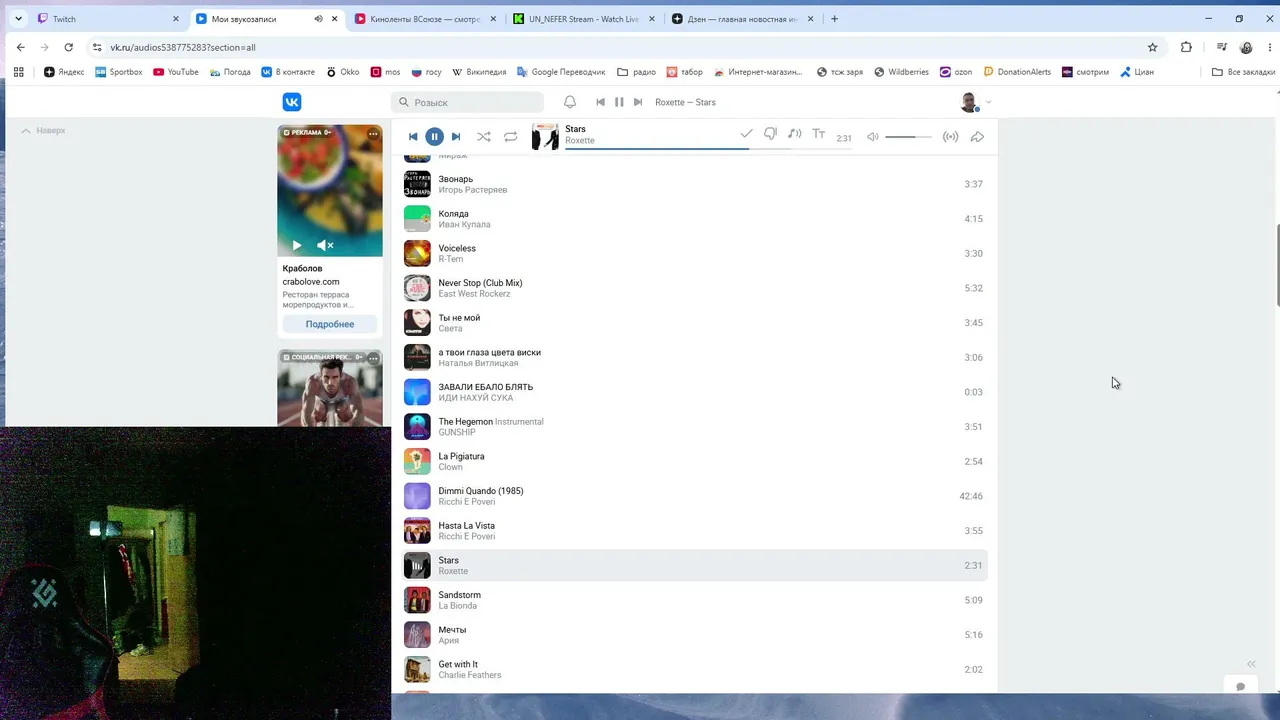This screenshot has height=720, width=1280.
Task: Go back in browser history
Action: pyautogui.click(x=21, y=47)
